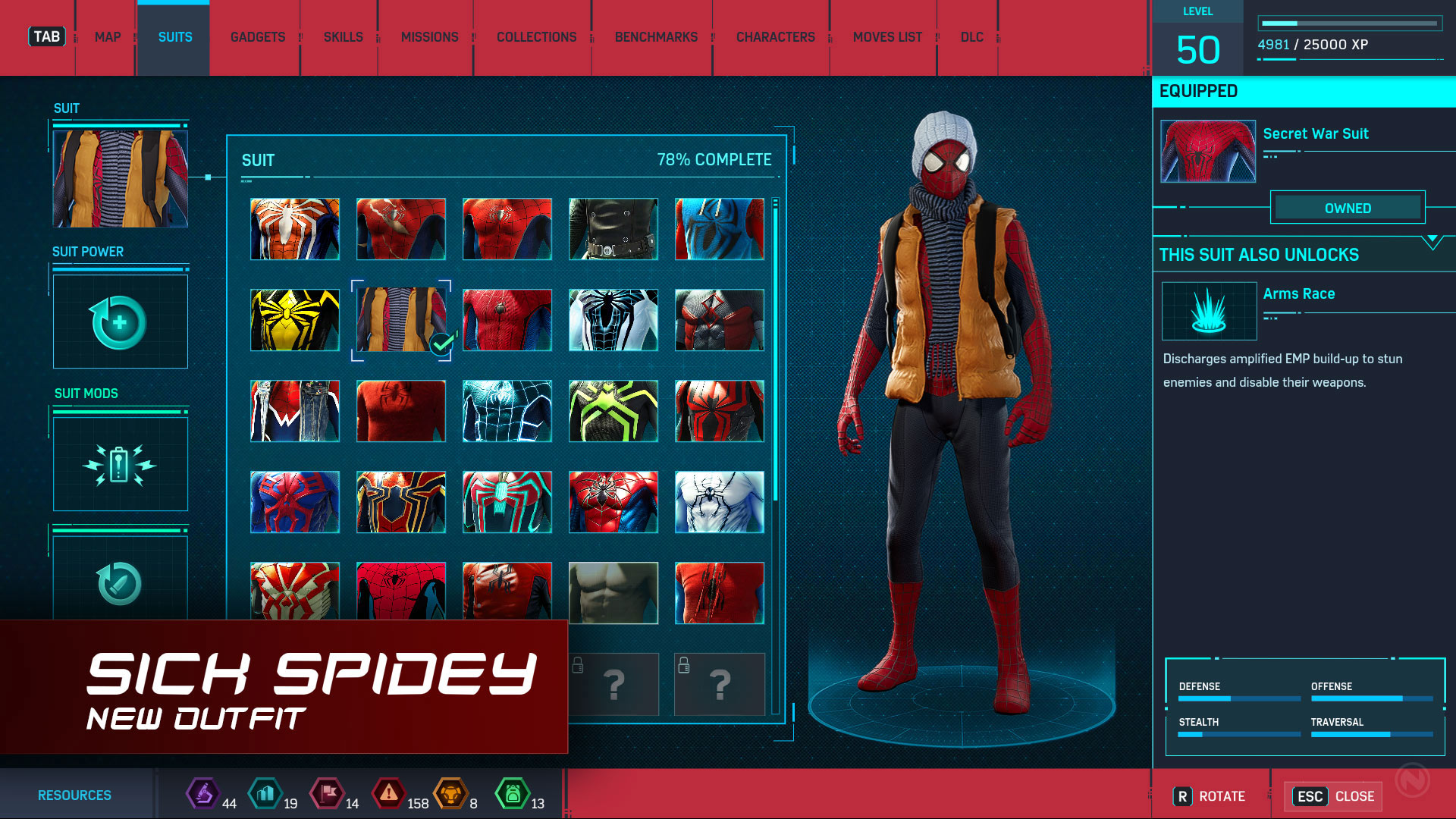1456x819 pixels.
Task: Click the teal landmark token icon
Action: tap(265, 794)
